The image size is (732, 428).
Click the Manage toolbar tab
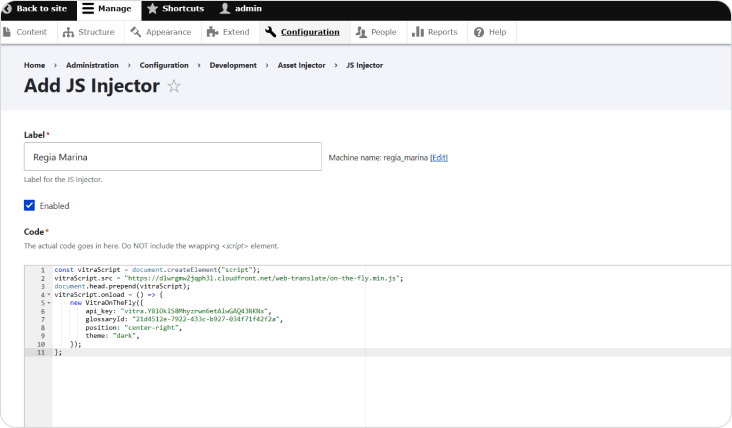tap(108, 9)
